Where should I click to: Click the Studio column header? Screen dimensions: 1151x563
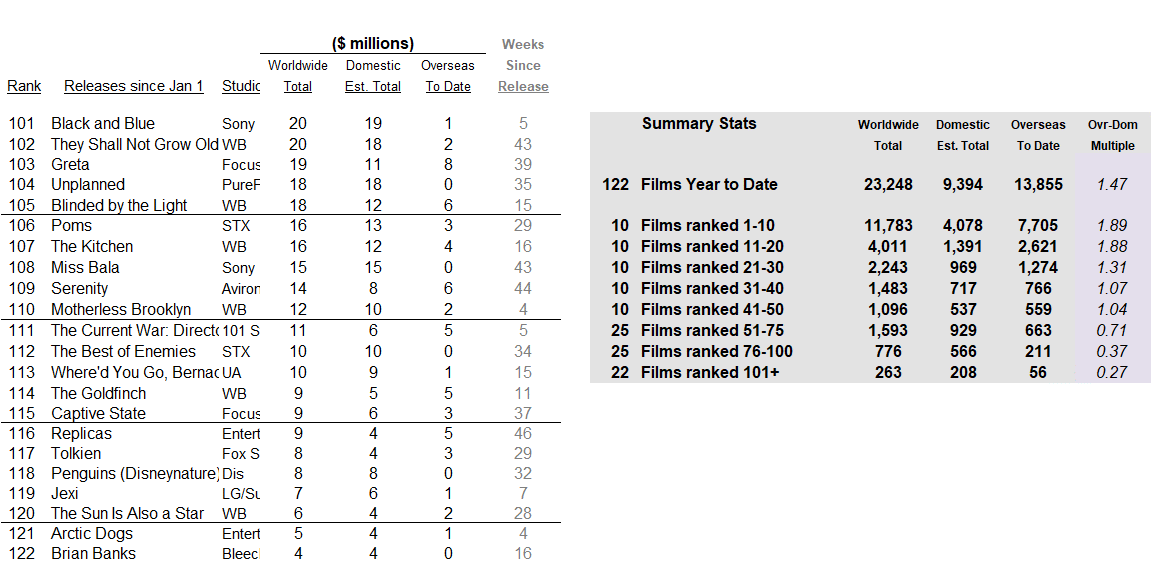241,87
